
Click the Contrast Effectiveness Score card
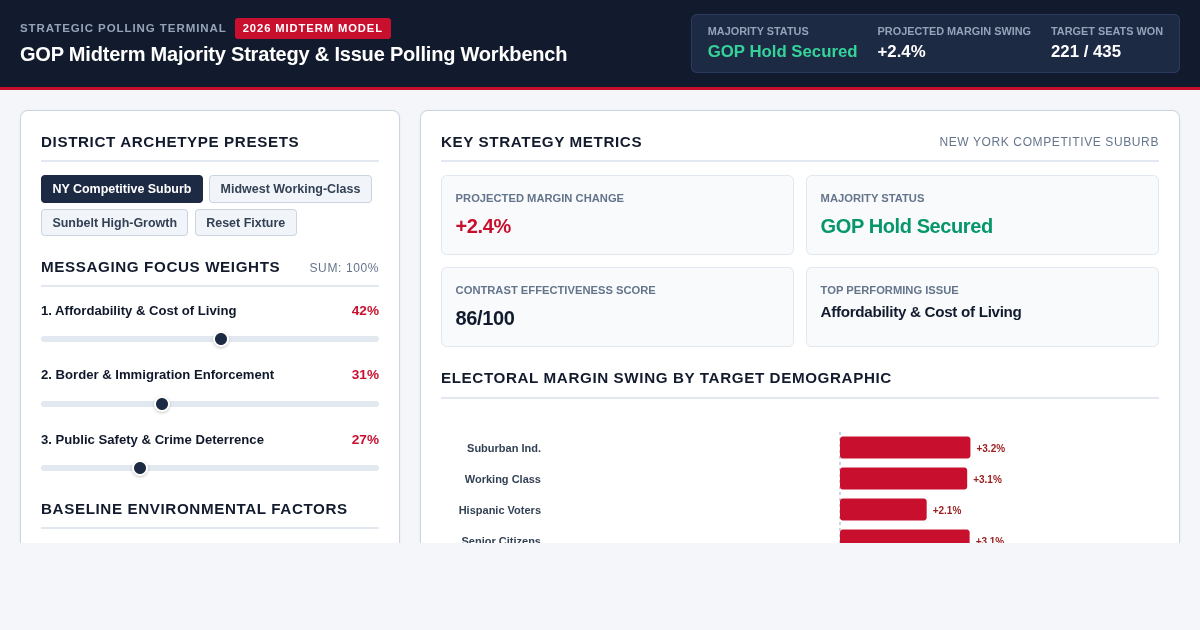click(x=617, y=307)
